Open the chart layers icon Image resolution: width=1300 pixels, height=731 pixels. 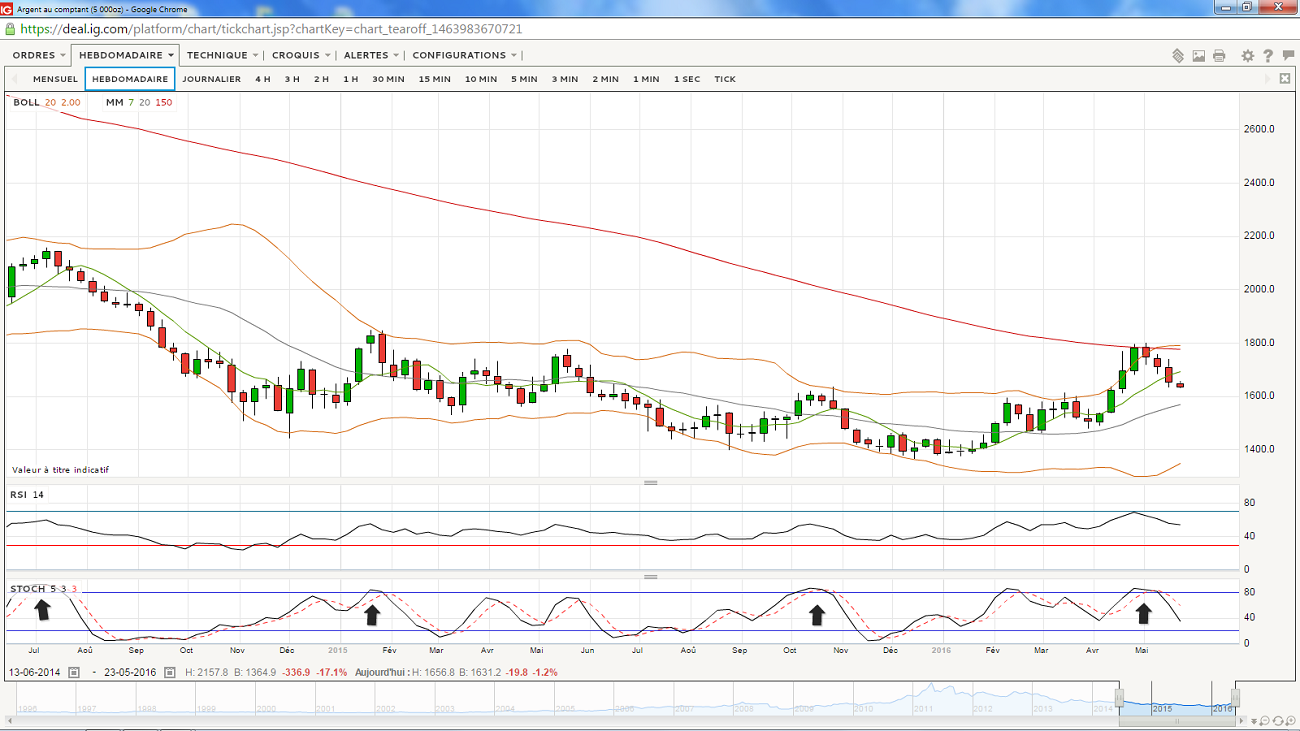coord(1178,56)
